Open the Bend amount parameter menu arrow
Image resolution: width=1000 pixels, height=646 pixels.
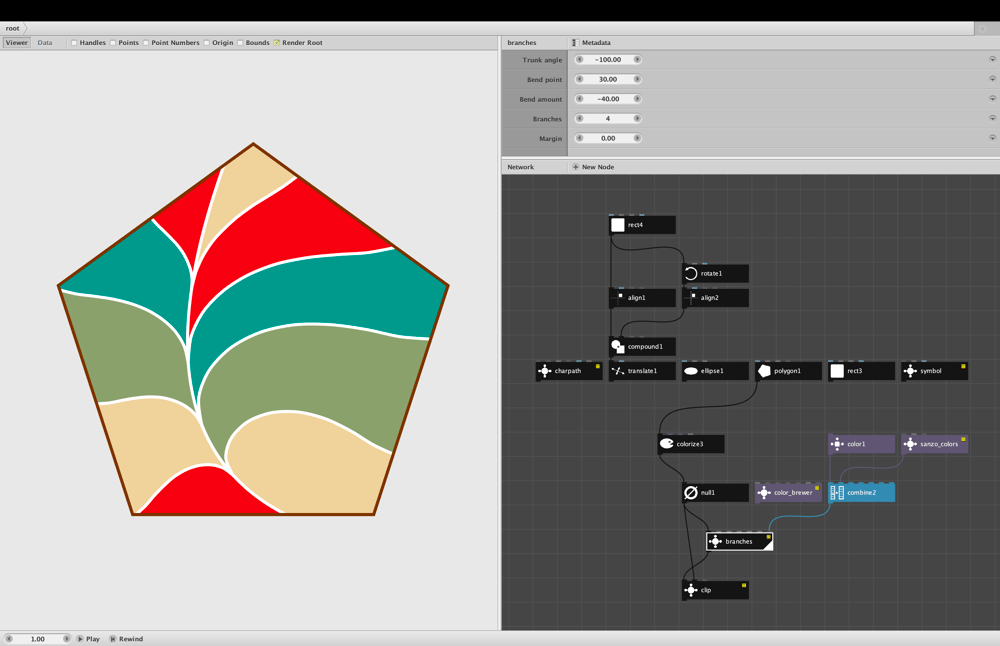click(x=992, y=99)
